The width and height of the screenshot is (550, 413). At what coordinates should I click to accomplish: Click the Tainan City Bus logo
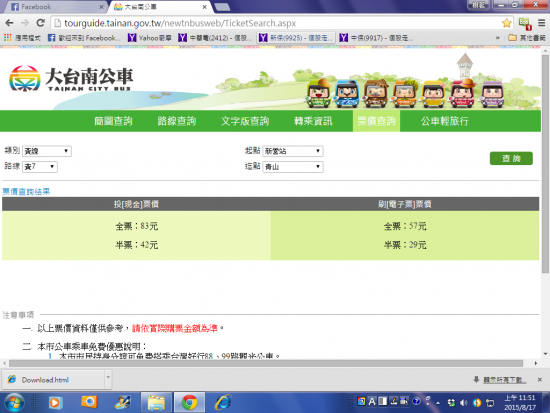(71, 78)
